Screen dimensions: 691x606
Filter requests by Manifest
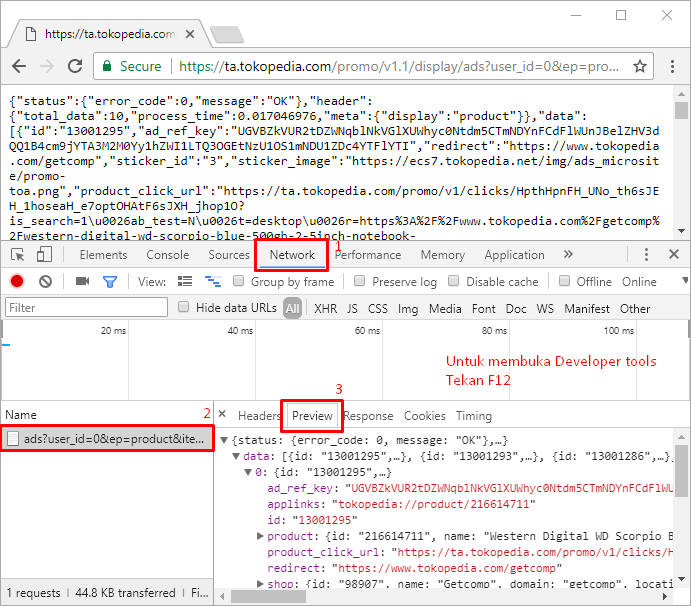[x=587, y=308]
